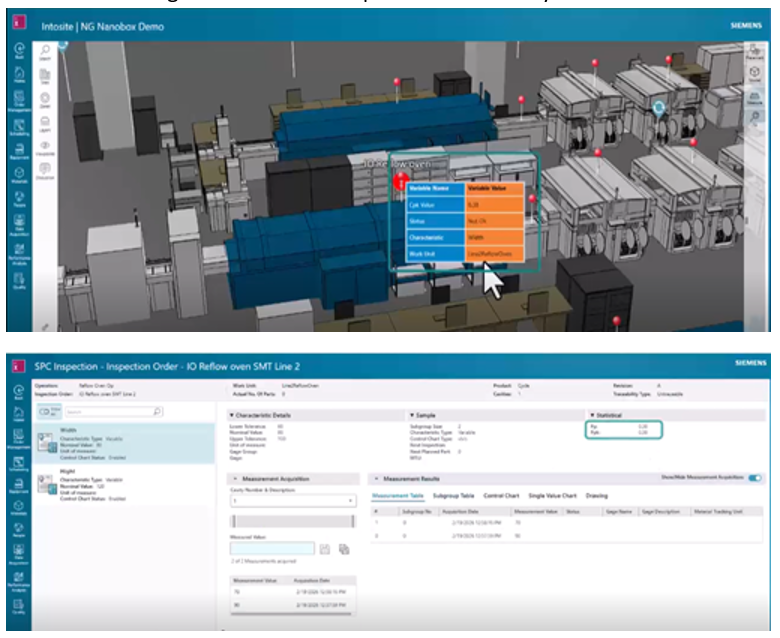Toggle Show/Hide Measurement Acquisition switch
The width and height of the screenshot is (780, 638).
[755, 478]
